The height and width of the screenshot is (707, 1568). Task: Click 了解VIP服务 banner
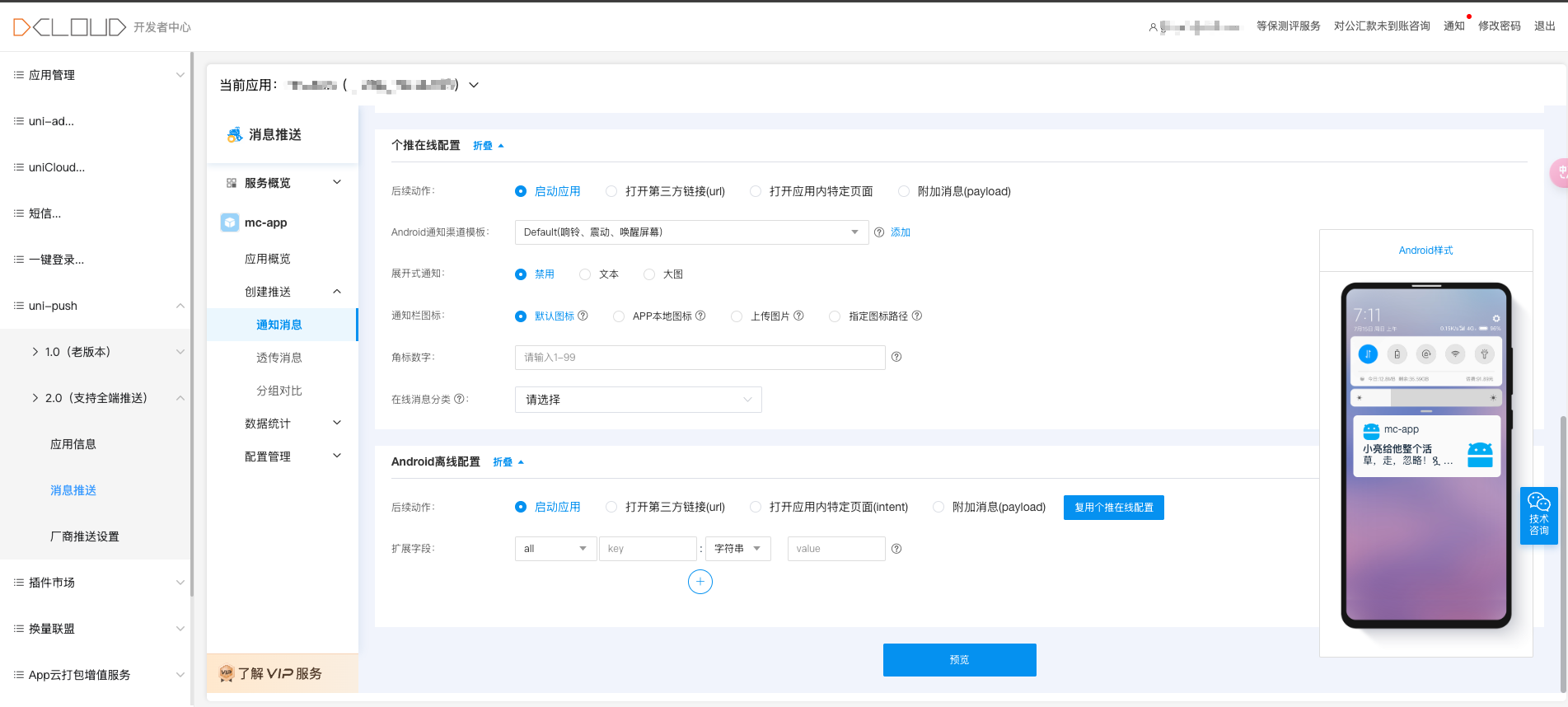click(283, 673)
